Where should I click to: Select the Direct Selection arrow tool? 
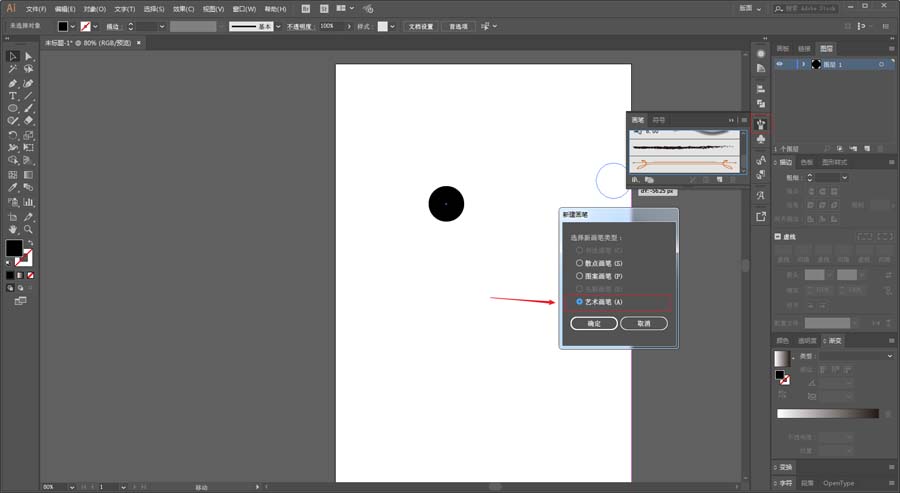(28, 56)
